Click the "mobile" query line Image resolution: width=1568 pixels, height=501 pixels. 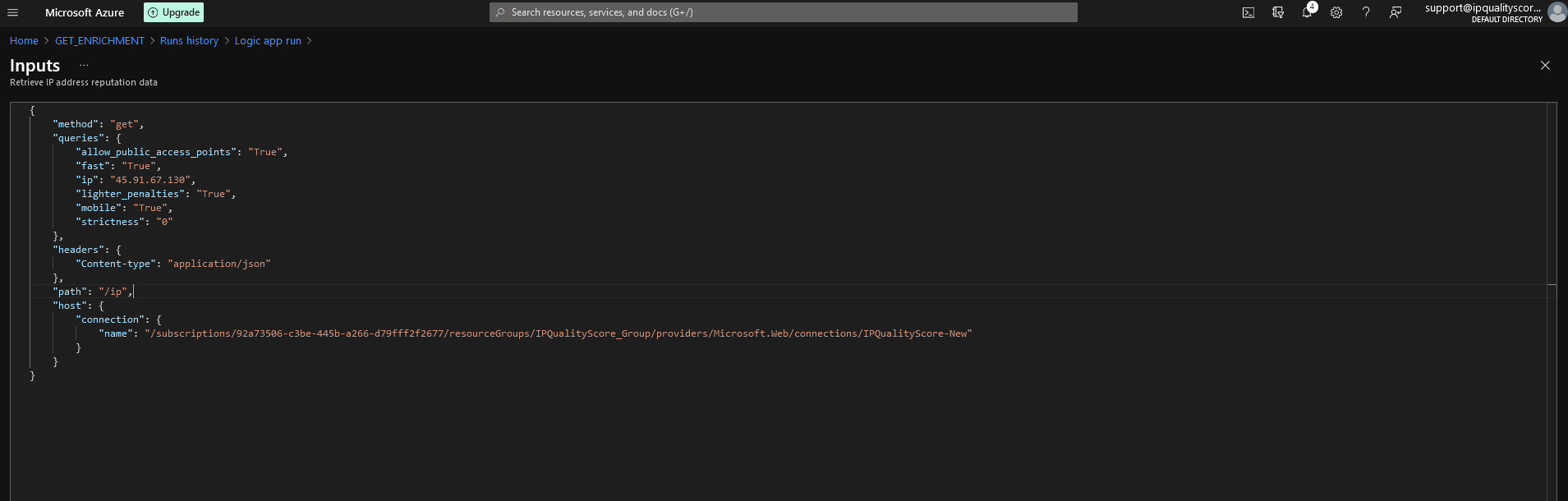(124, 208)
